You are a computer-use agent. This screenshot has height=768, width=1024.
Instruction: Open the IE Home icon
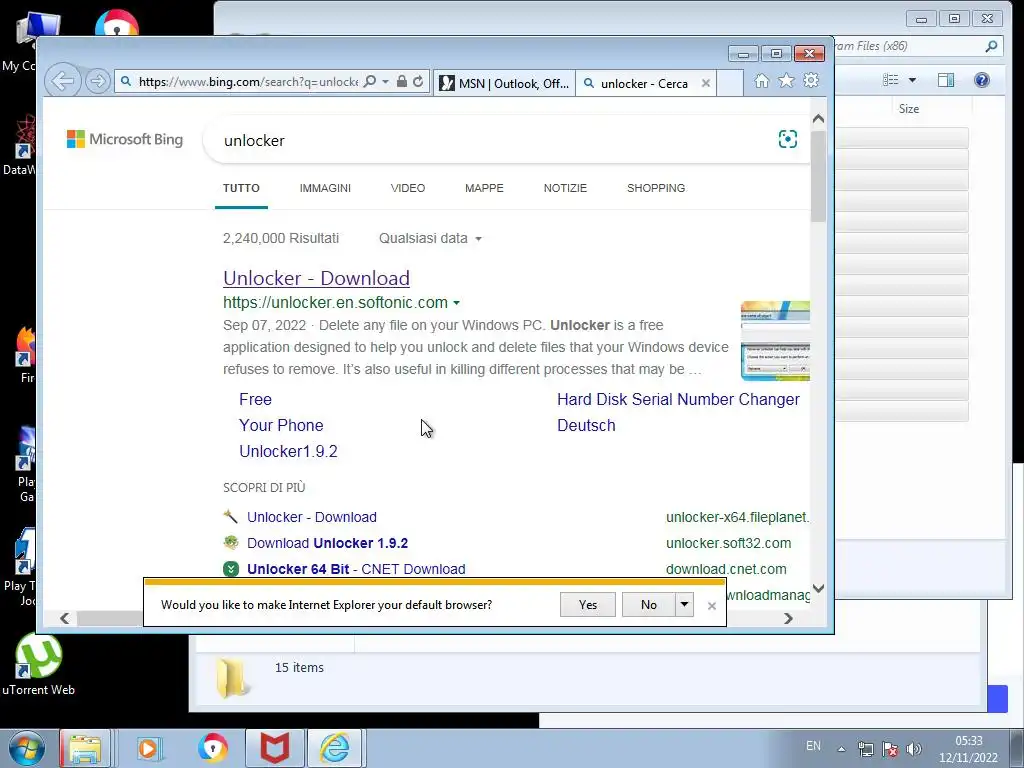click(x=761, y=80)
